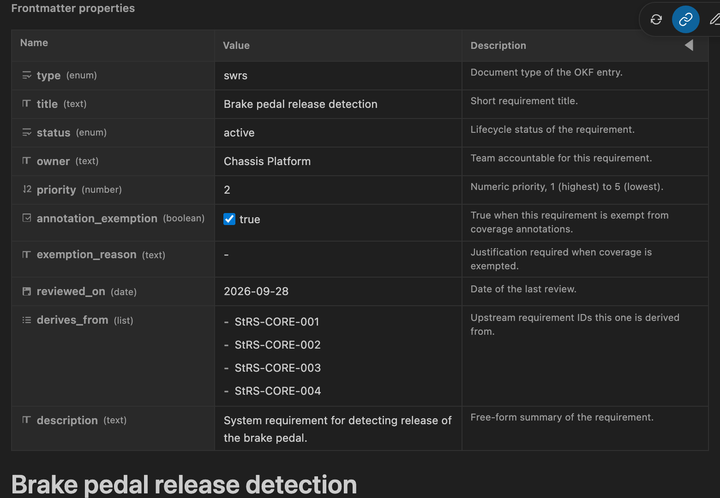Image resolution: width=720 pixels, height=498 pixels.
Task: Click 'Short requirement title.' description
Action: tap(524, 101)
